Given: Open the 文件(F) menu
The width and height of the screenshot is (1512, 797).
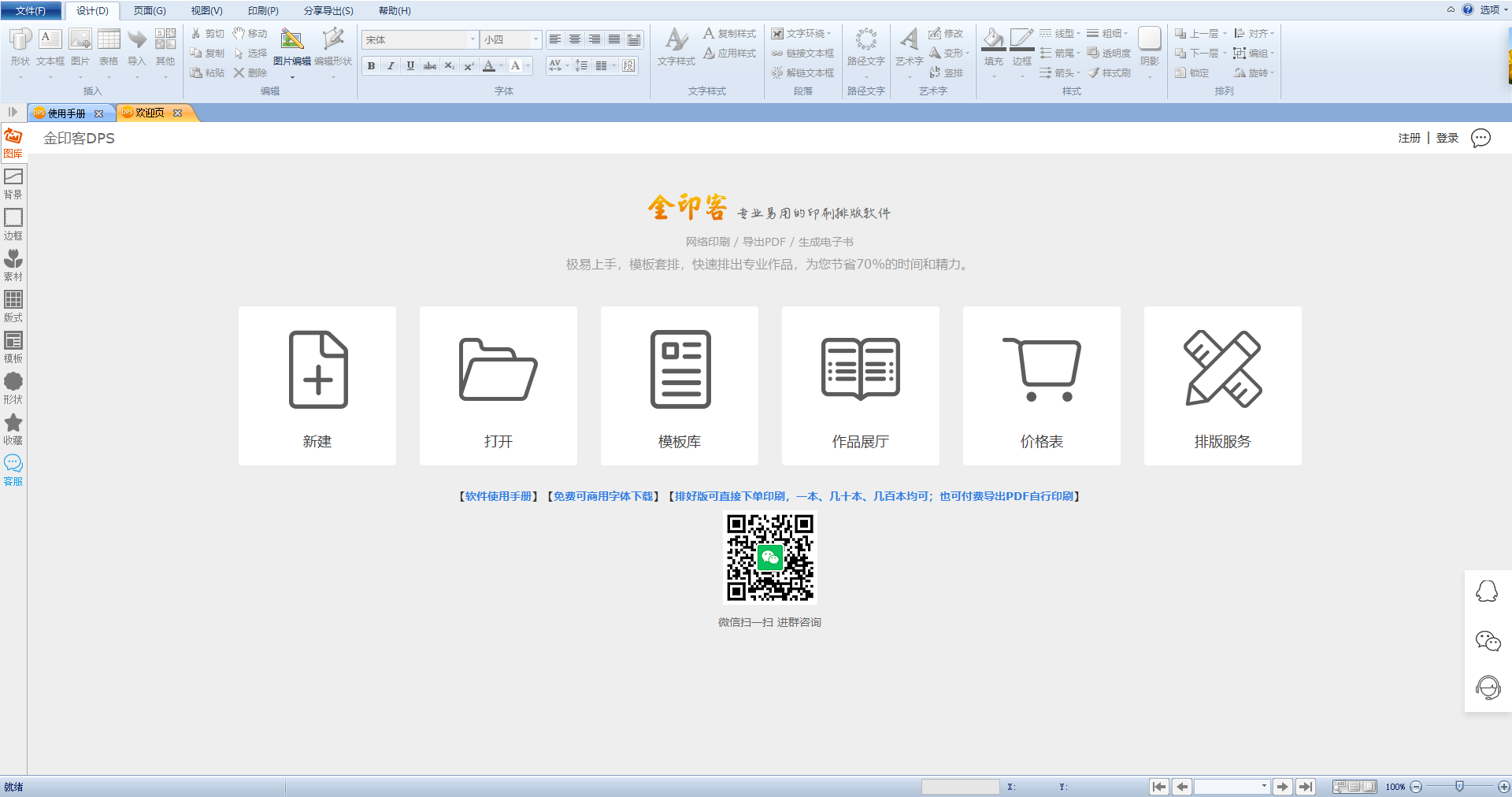Looking at the screenshot, I should [x=31, y=11].
